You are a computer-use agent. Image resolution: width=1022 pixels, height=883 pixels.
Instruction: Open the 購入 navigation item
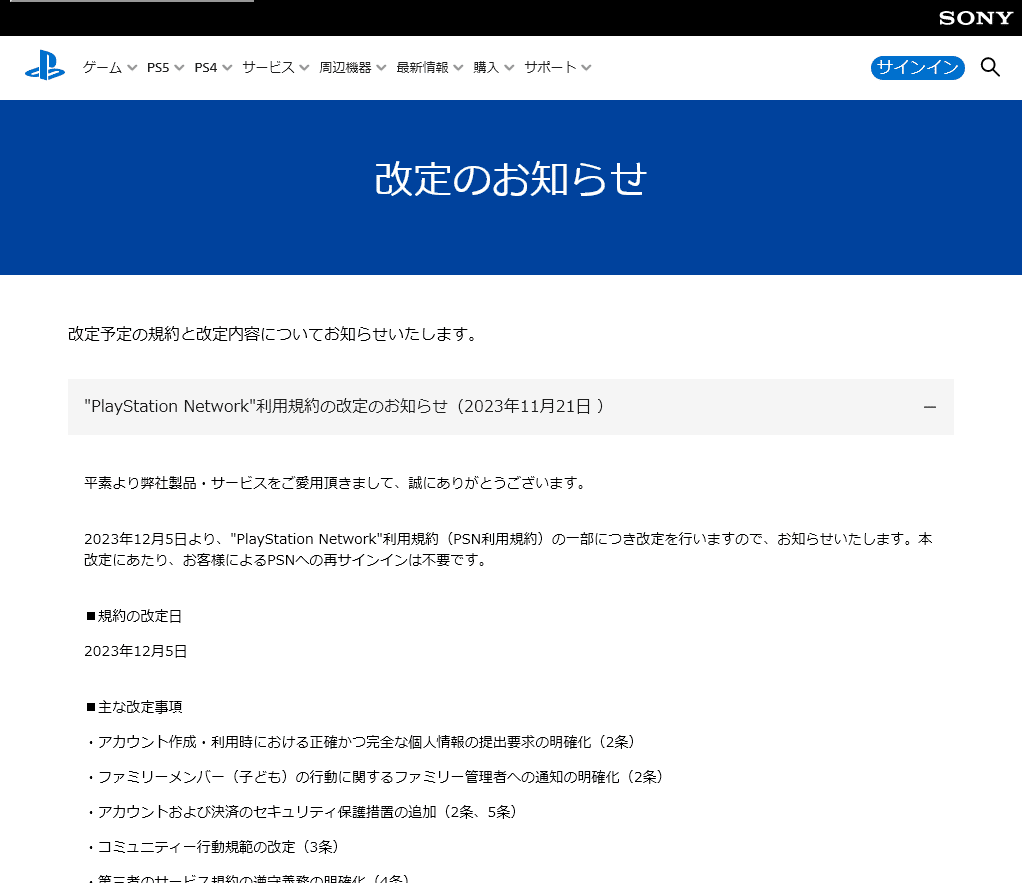(486, 68)
